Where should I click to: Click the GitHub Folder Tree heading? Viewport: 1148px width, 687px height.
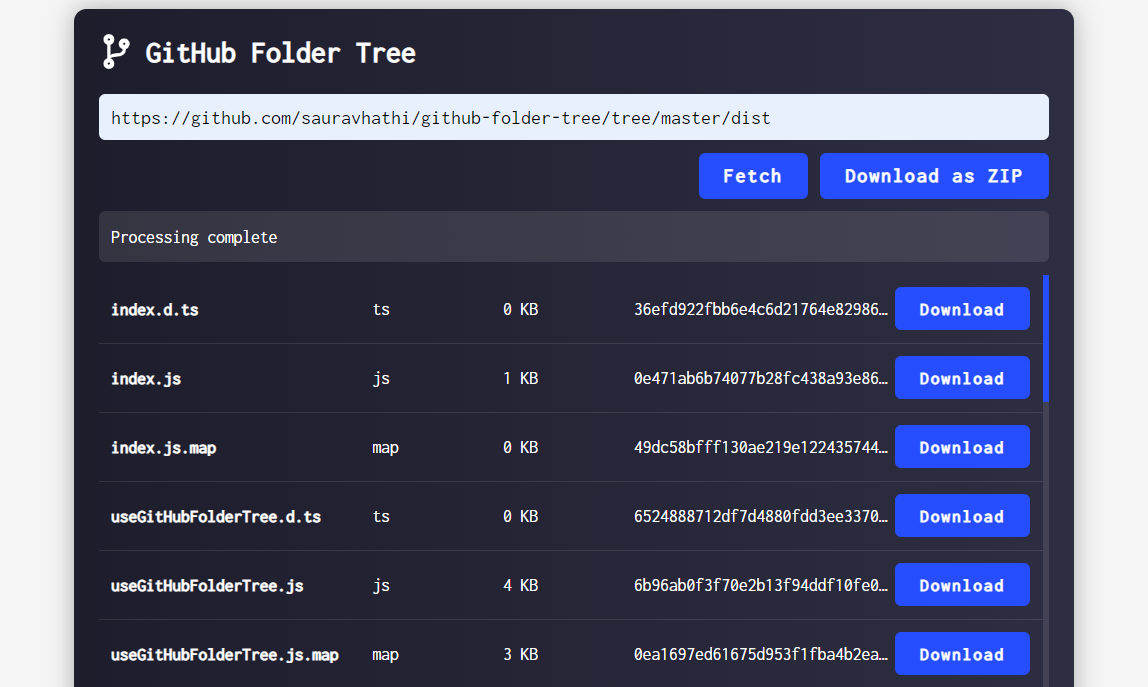[x=280, y=53]
